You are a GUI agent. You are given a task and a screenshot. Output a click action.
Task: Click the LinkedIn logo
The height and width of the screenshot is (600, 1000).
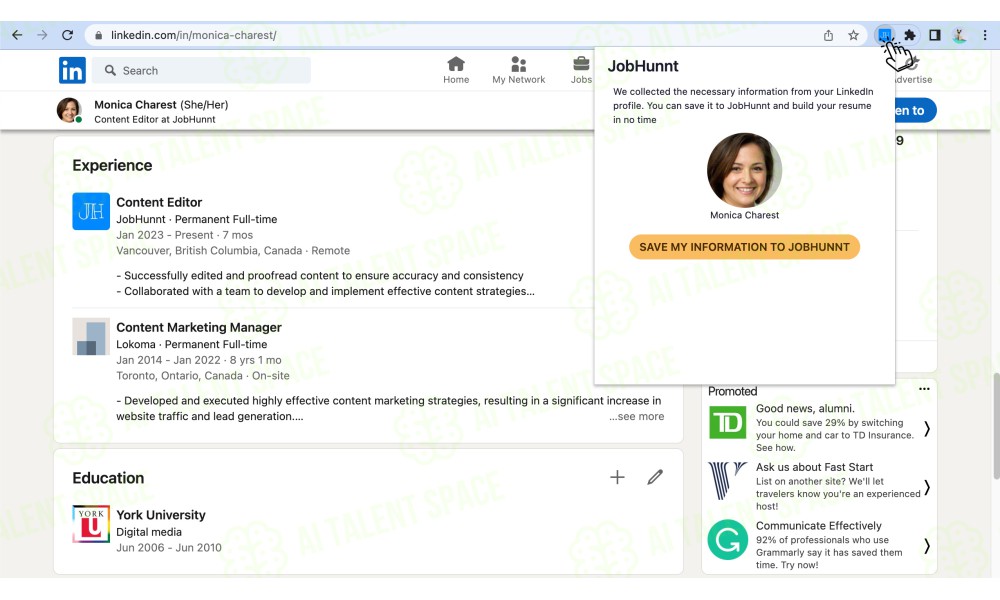coord(72,70)
